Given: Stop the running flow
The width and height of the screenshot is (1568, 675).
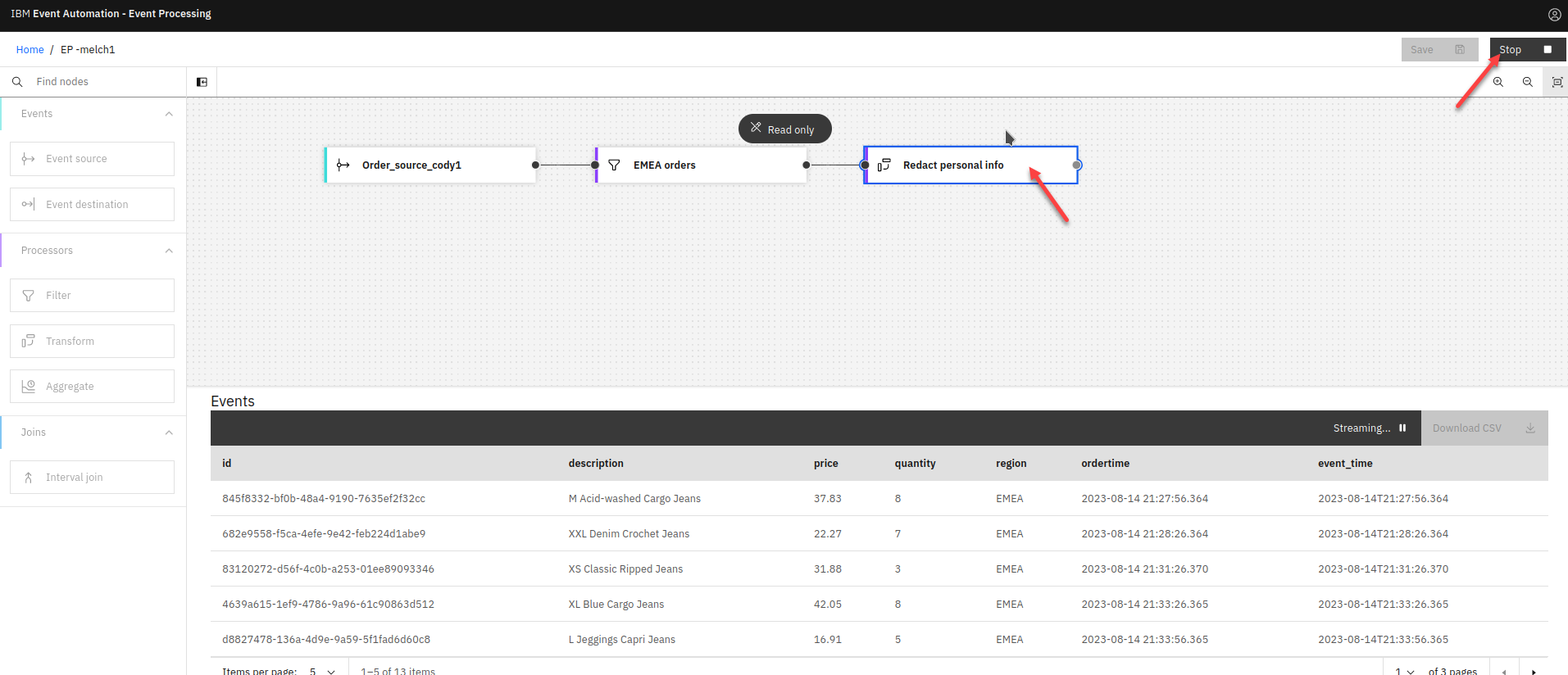Looking at the screenshot, I should [1525, 50].
